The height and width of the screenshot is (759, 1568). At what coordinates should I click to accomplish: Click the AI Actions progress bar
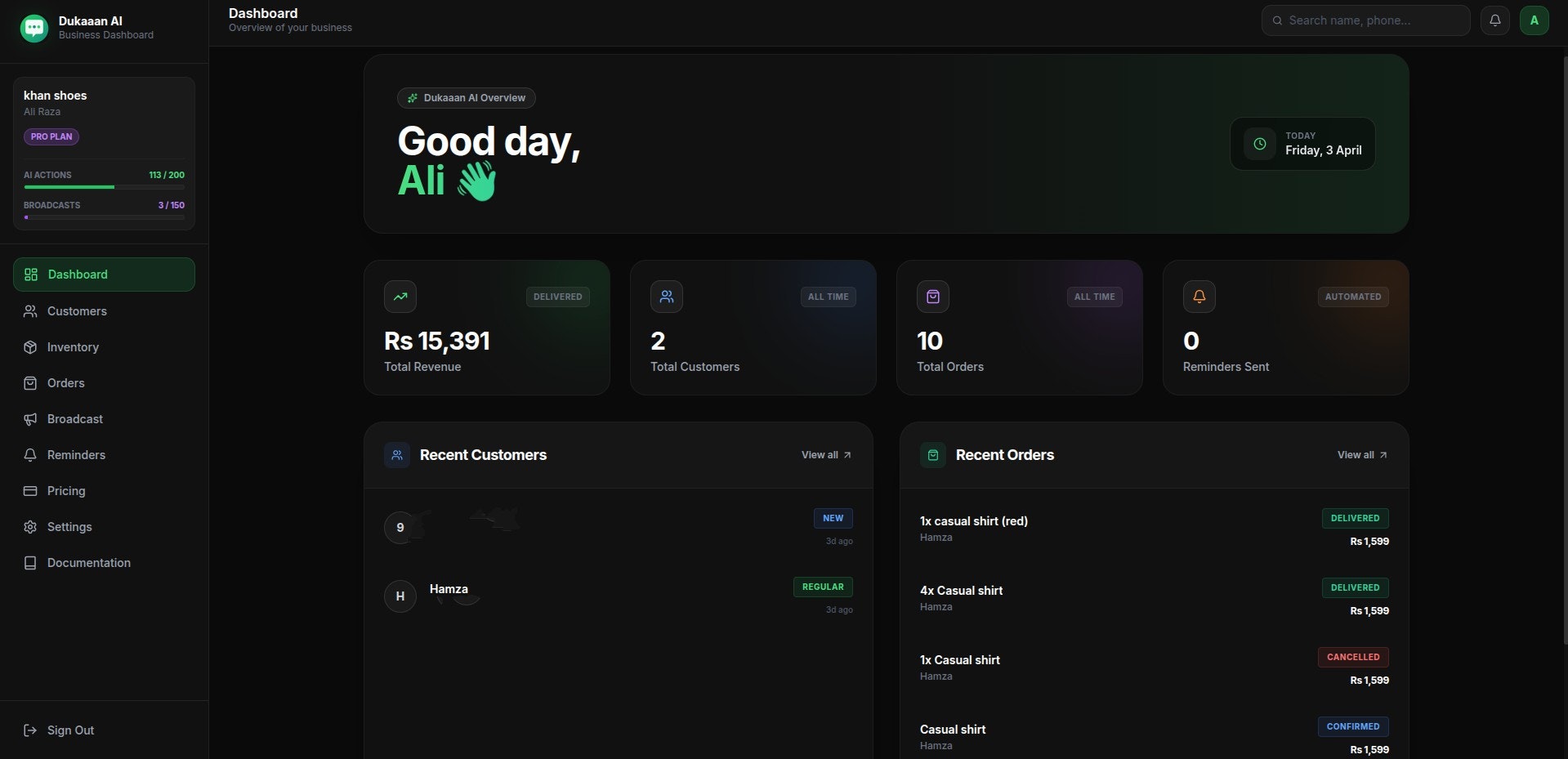click(x=104, y=187)
